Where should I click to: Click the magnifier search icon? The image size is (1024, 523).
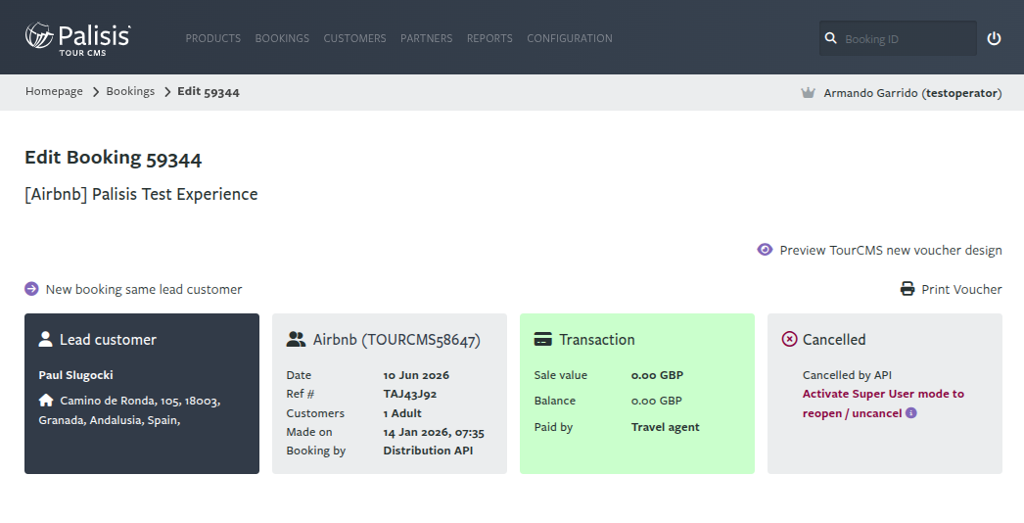(x=831, y=39)
